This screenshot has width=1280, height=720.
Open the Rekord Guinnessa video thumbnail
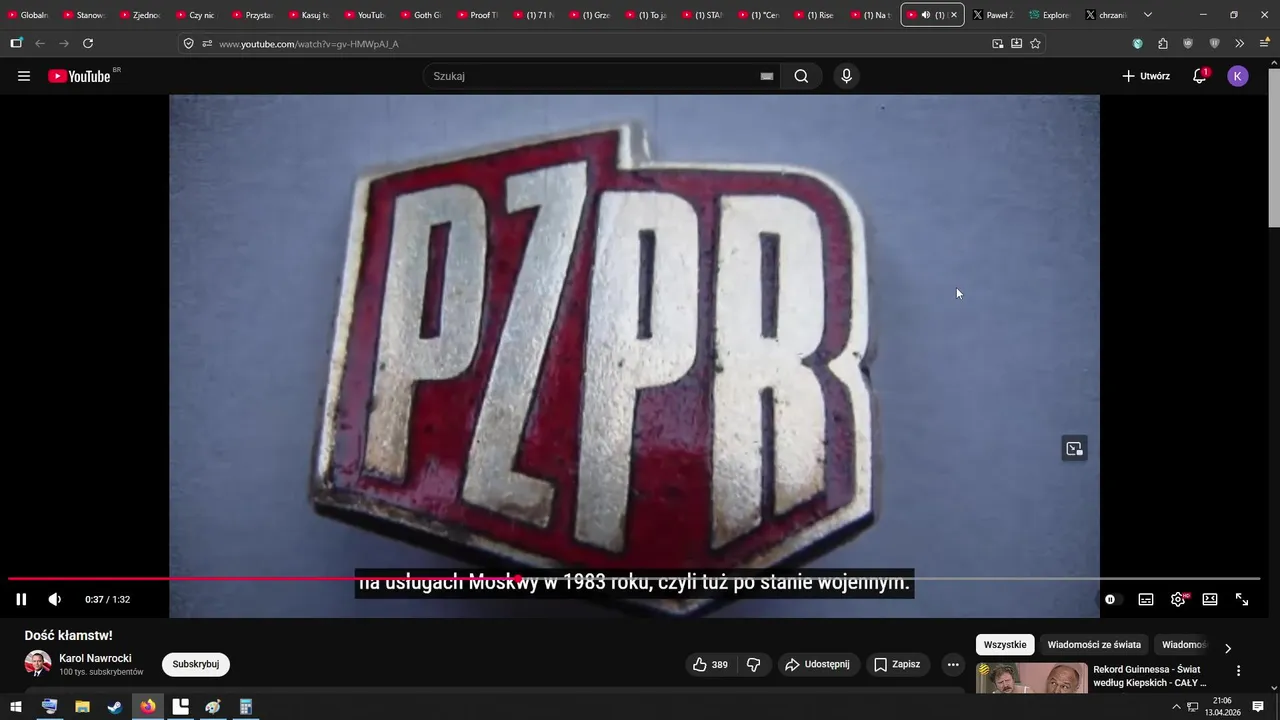pyautogui.click(x=1031, y=678)
